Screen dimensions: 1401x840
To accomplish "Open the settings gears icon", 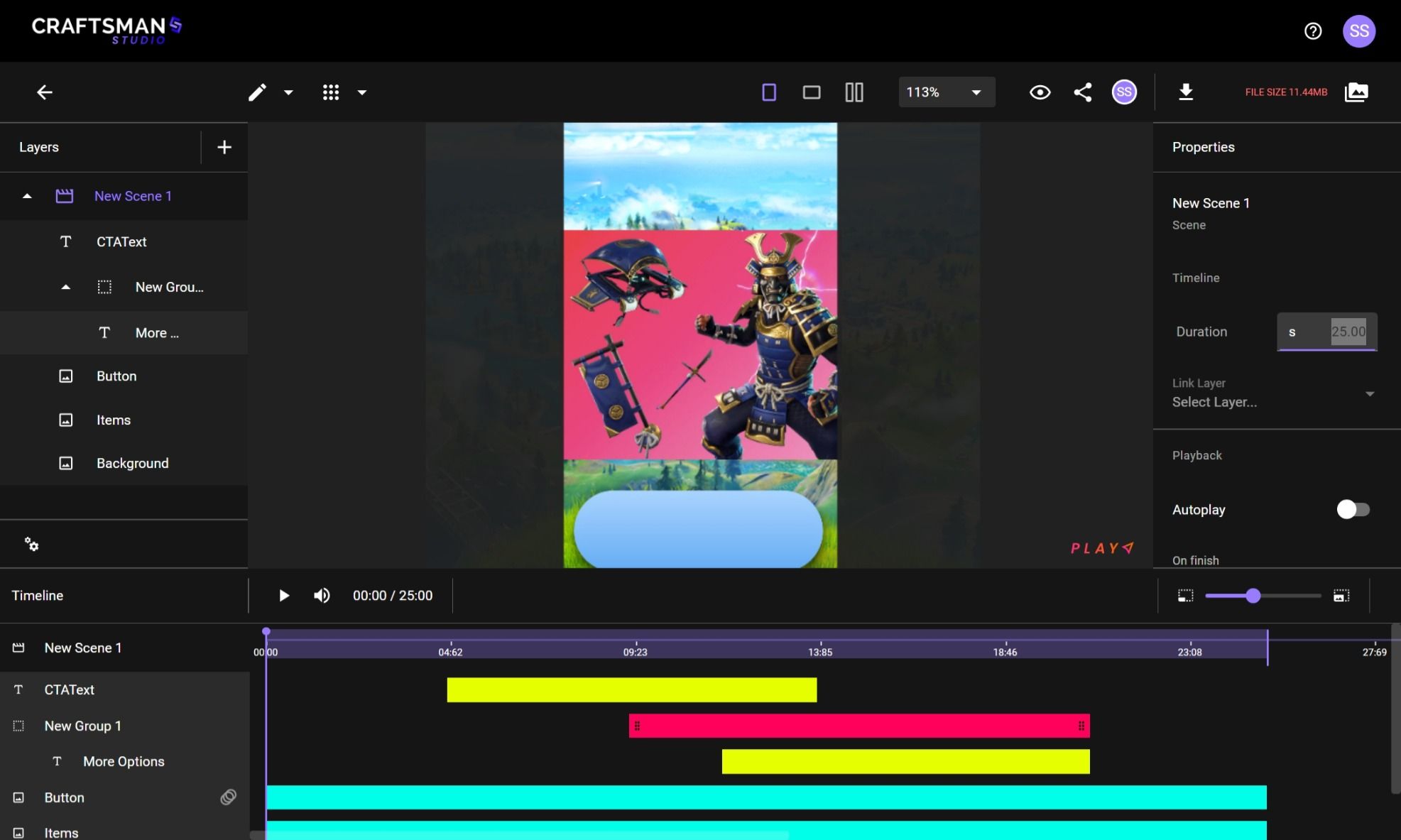I will click(31, 545).
